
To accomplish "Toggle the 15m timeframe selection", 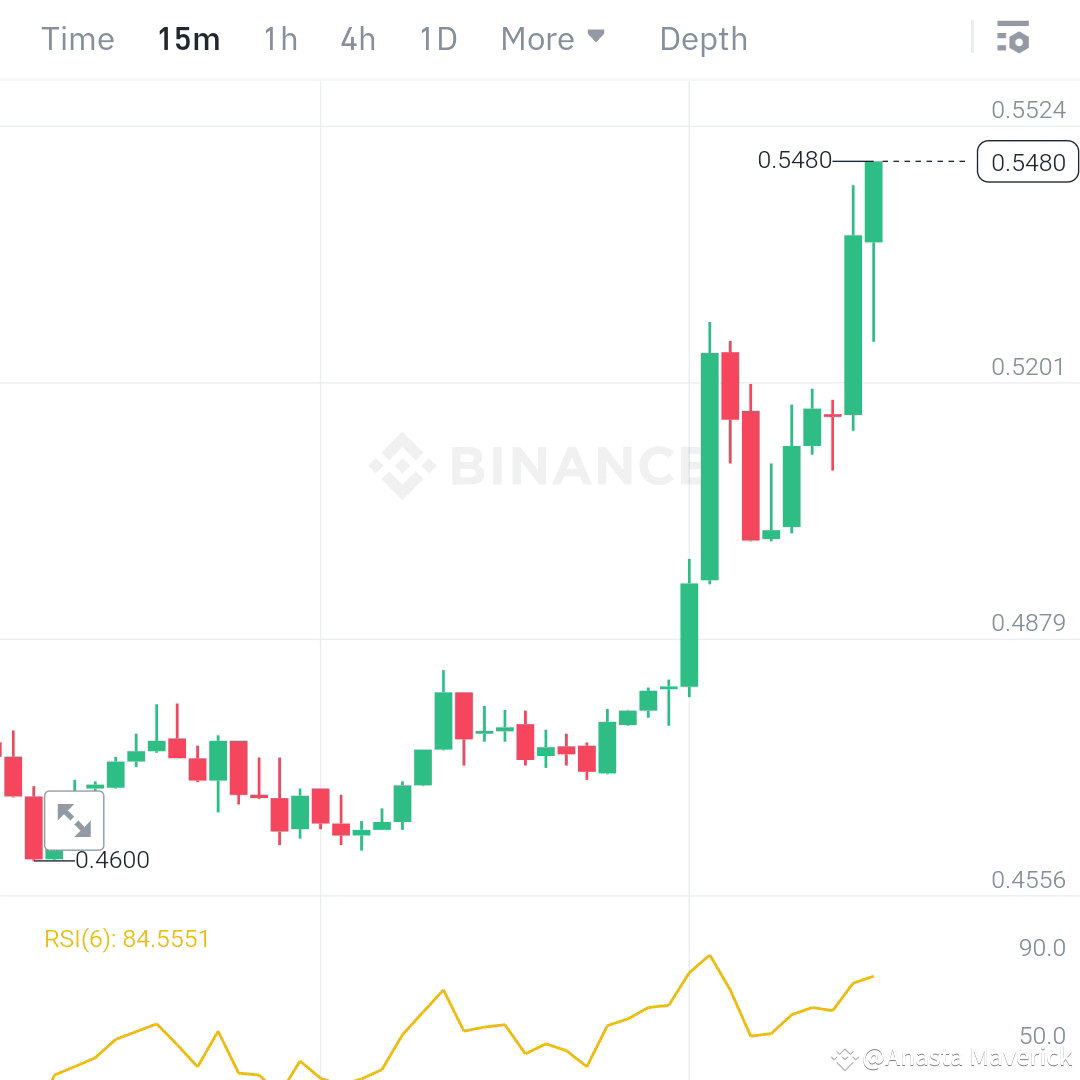I will pos(188,38).
